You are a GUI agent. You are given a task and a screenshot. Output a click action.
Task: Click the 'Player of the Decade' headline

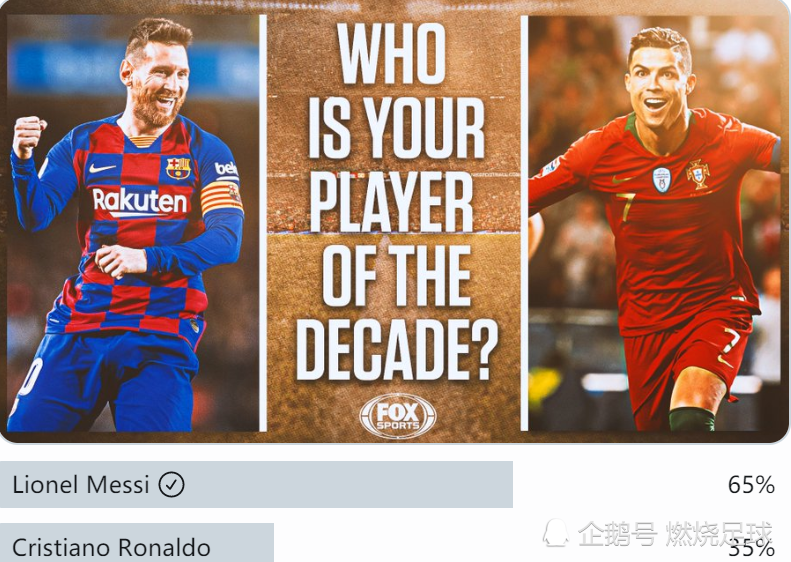(x=397, y=202)
